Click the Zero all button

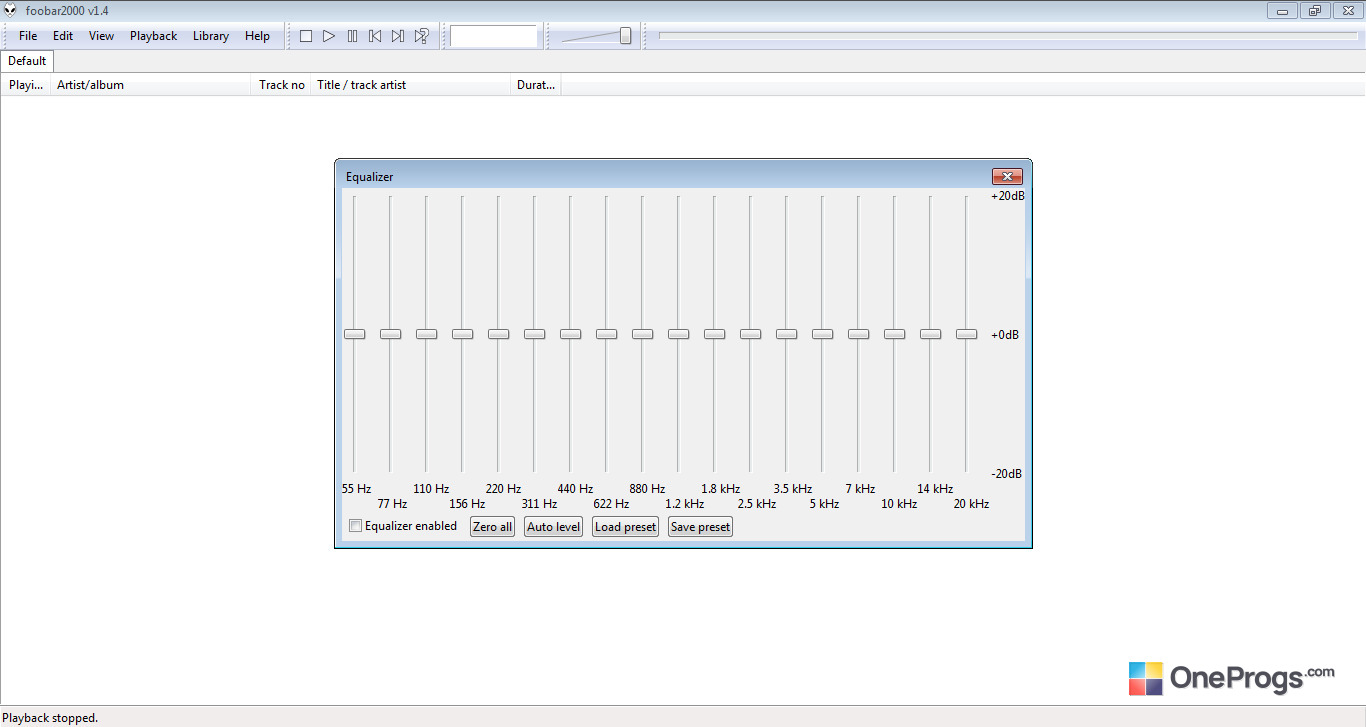tap(492, 527)
